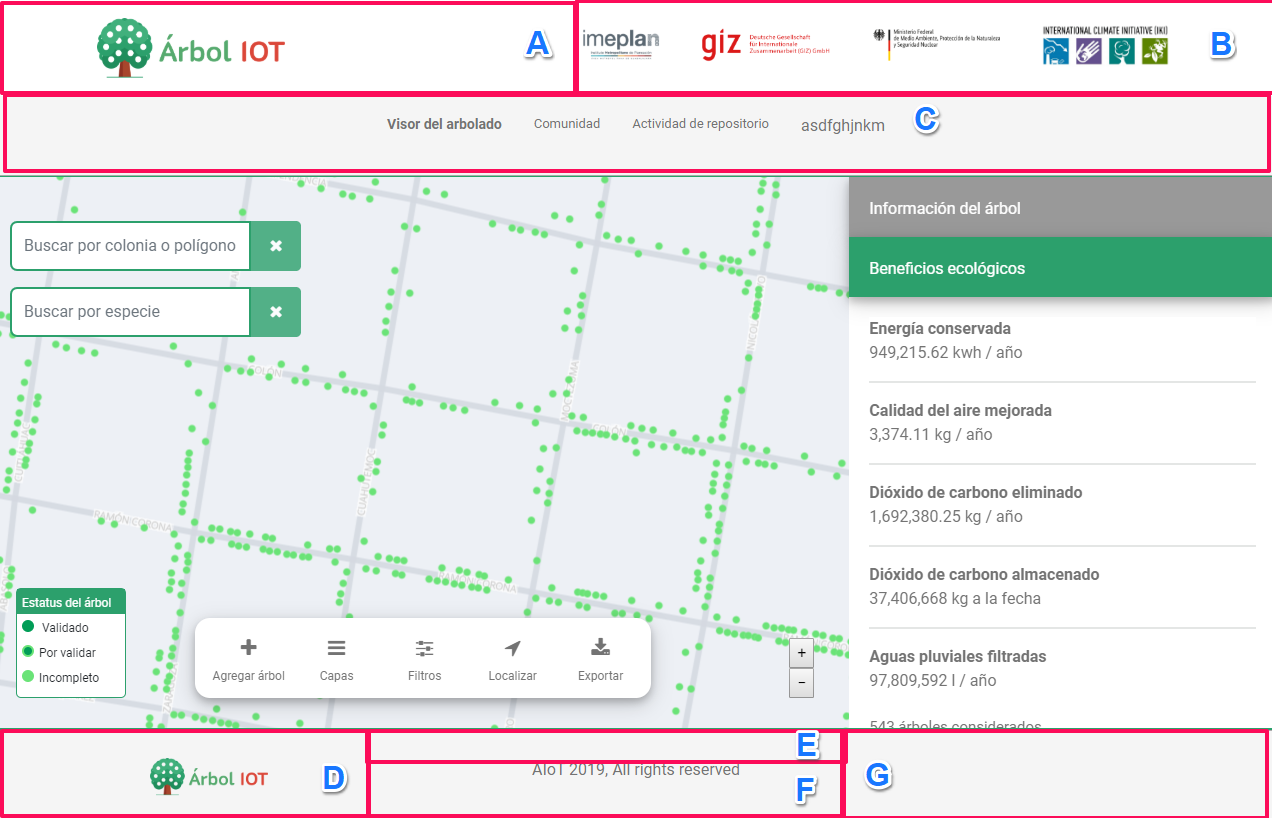Viewport: 1272px width, 818px height.
Task: Click the footer Árbol IOT logo
Action: 209,777
